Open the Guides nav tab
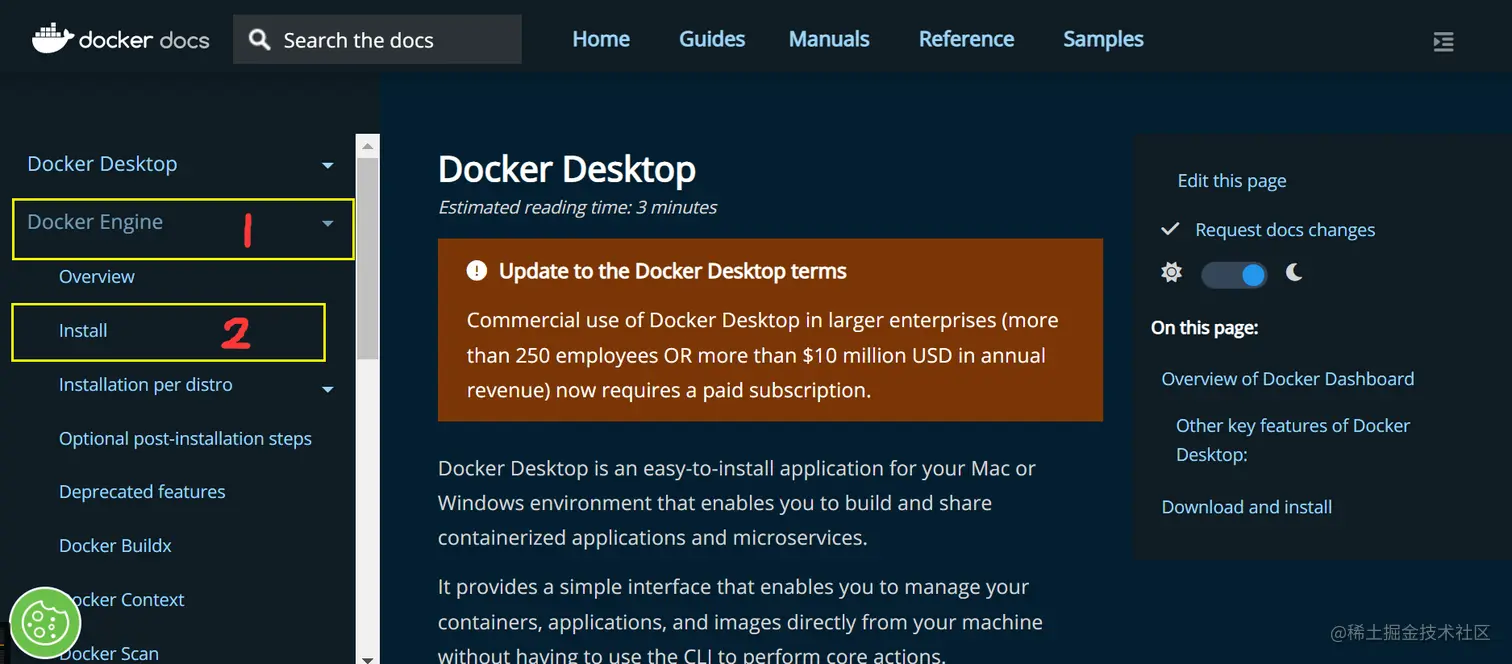This screenshot has width=1512, height=664. 712,39
